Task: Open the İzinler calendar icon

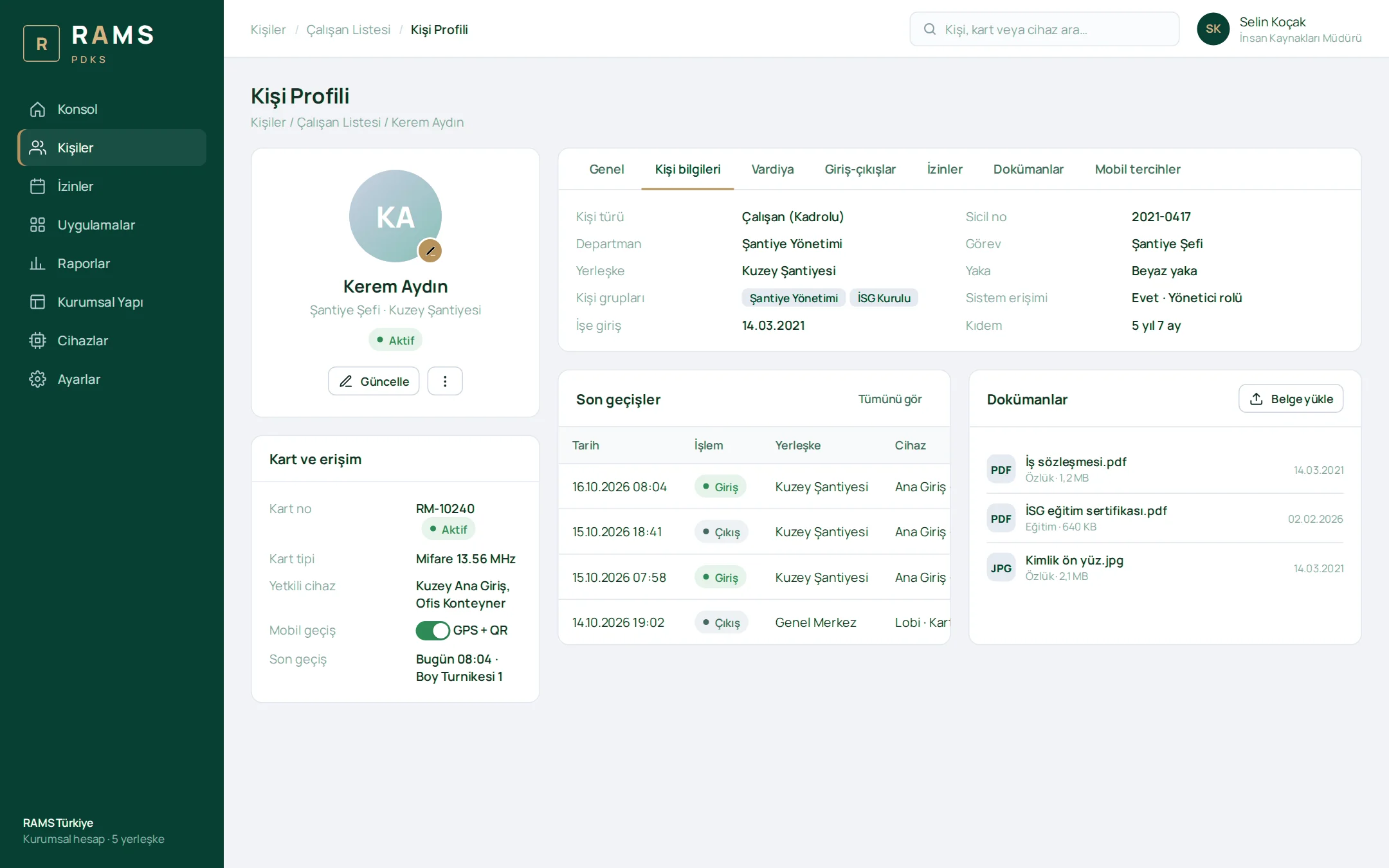Action: (37, 186)
